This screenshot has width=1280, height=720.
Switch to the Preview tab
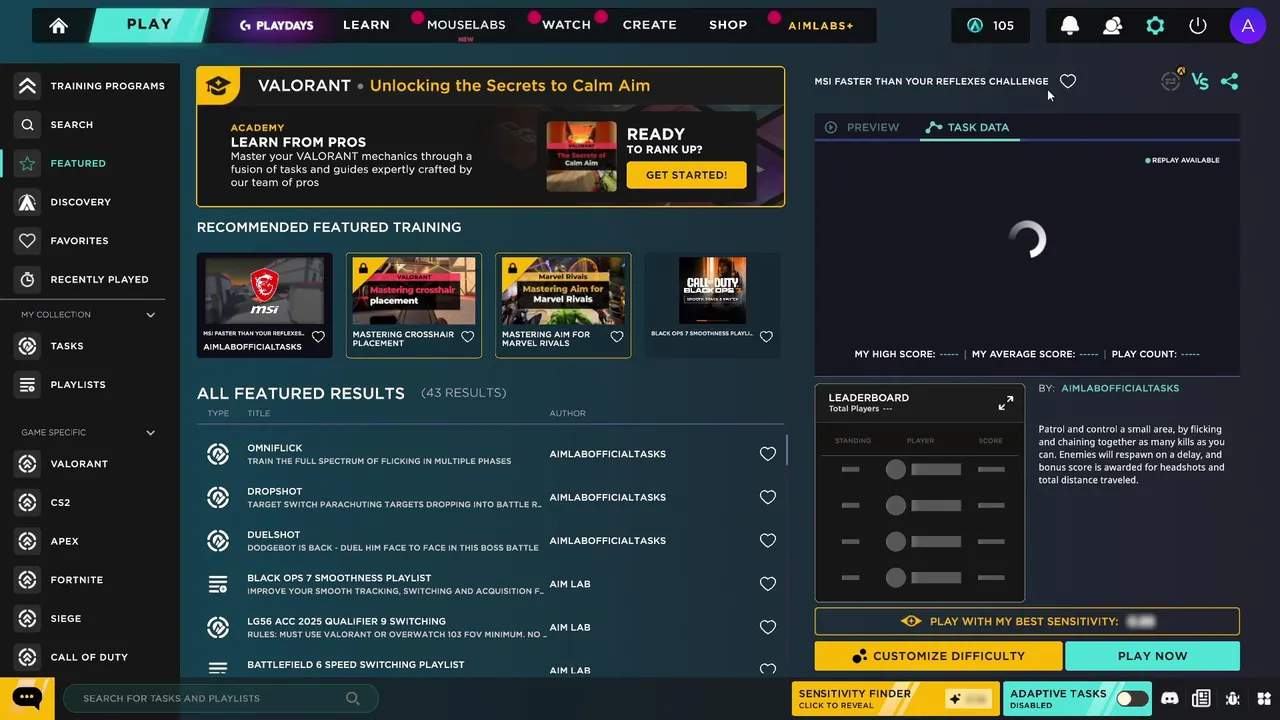[x=862, y=127]
